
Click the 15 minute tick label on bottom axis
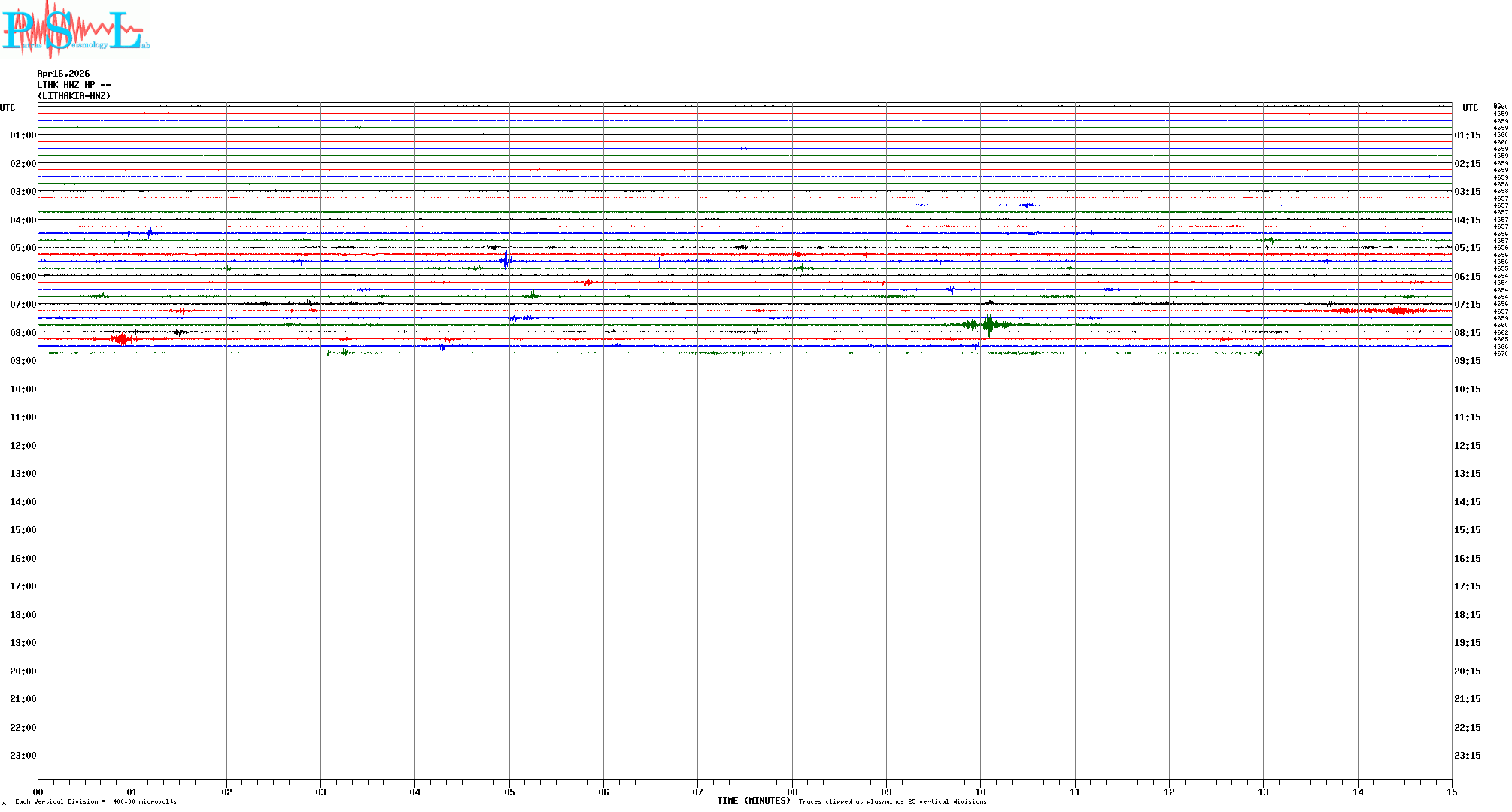1451,792
